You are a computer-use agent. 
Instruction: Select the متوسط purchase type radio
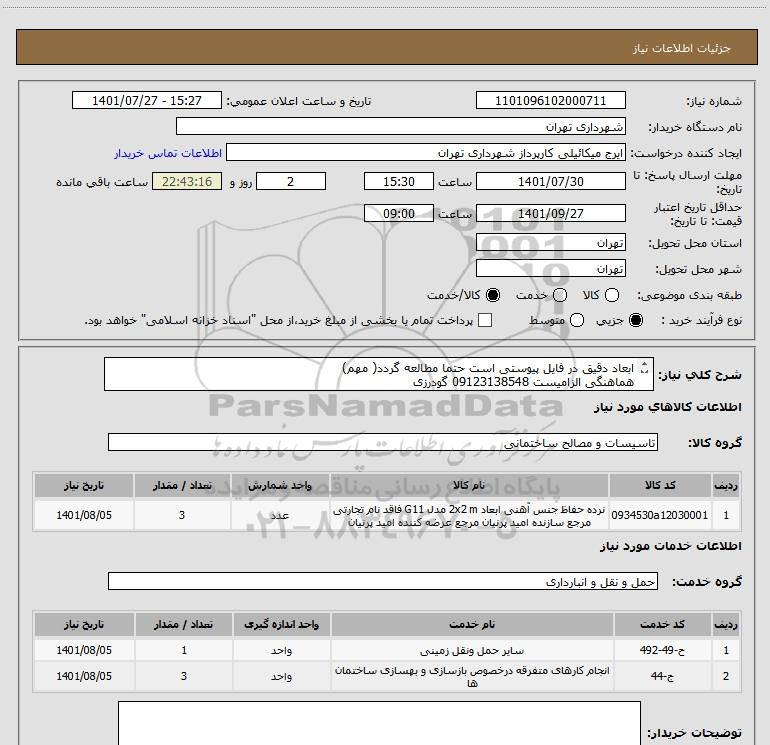click(577, 321)
